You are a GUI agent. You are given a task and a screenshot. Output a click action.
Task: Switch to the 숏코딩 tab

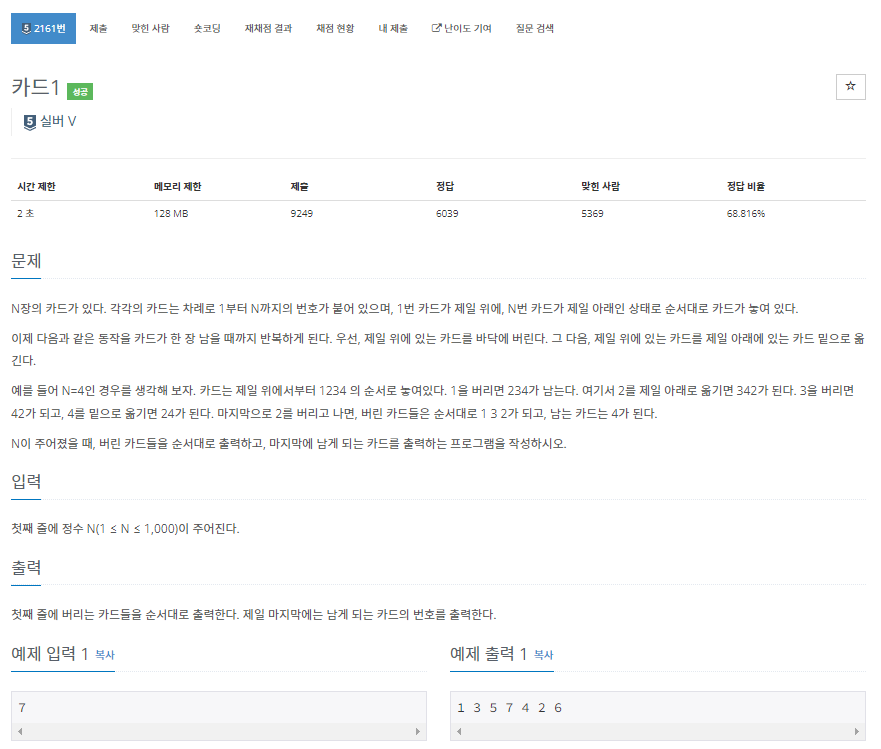click(x=207, y=28)
